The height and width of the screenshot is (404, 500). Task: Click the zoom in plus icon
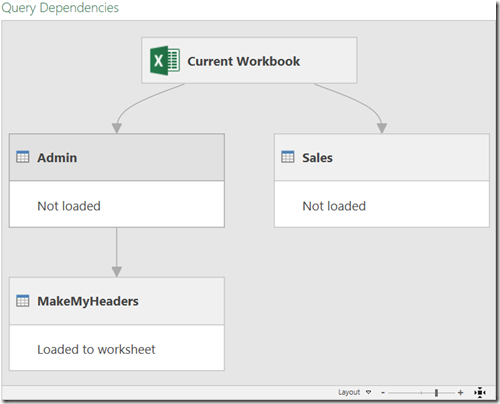click(x=460, y=393)
